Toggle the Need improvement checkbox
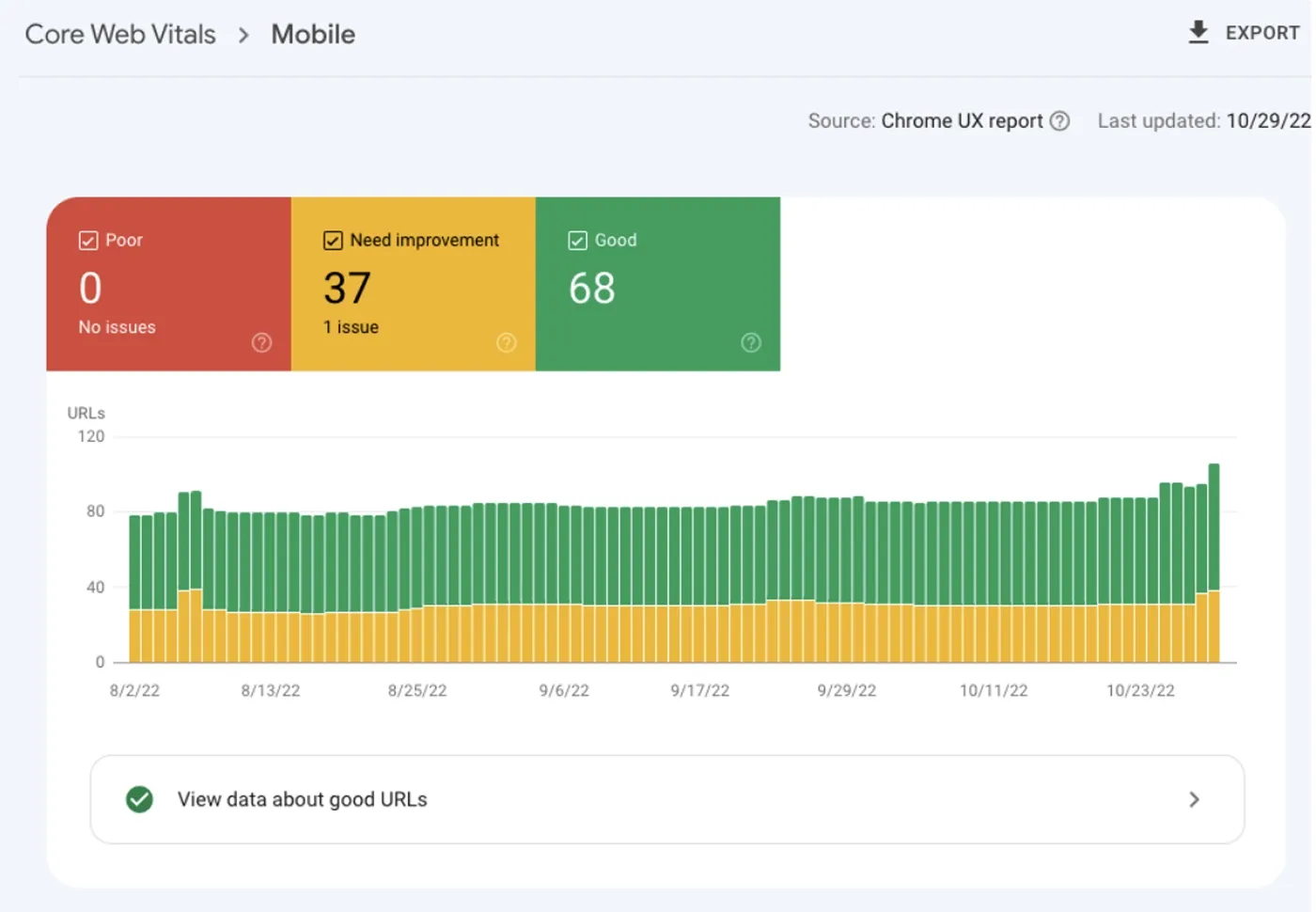1316x912 pixels. (333, 240)
